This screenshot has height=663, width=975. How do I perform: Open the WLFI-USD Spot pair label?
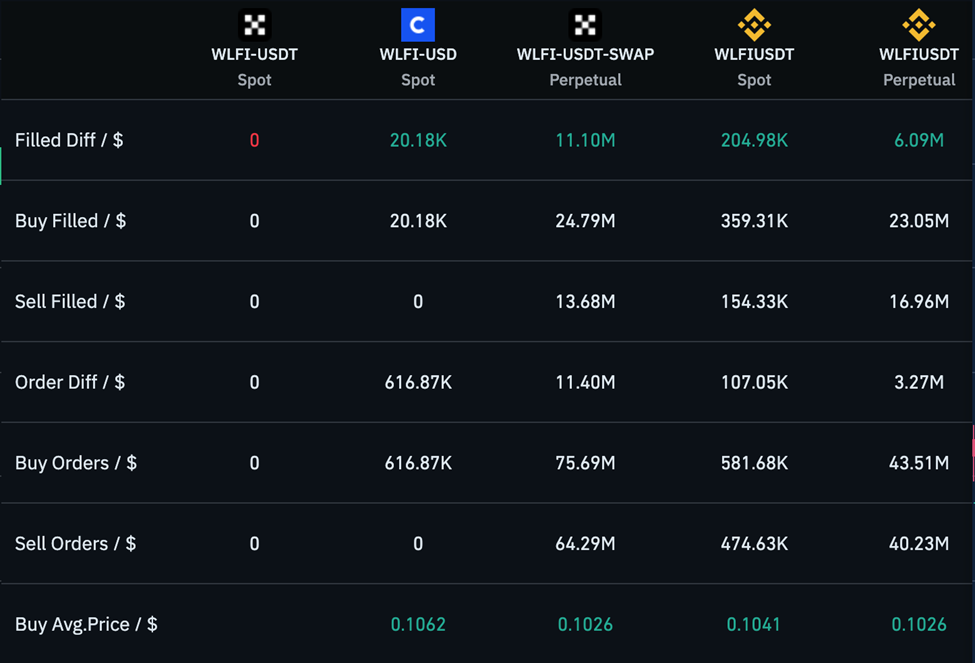[x=418, y=54]
